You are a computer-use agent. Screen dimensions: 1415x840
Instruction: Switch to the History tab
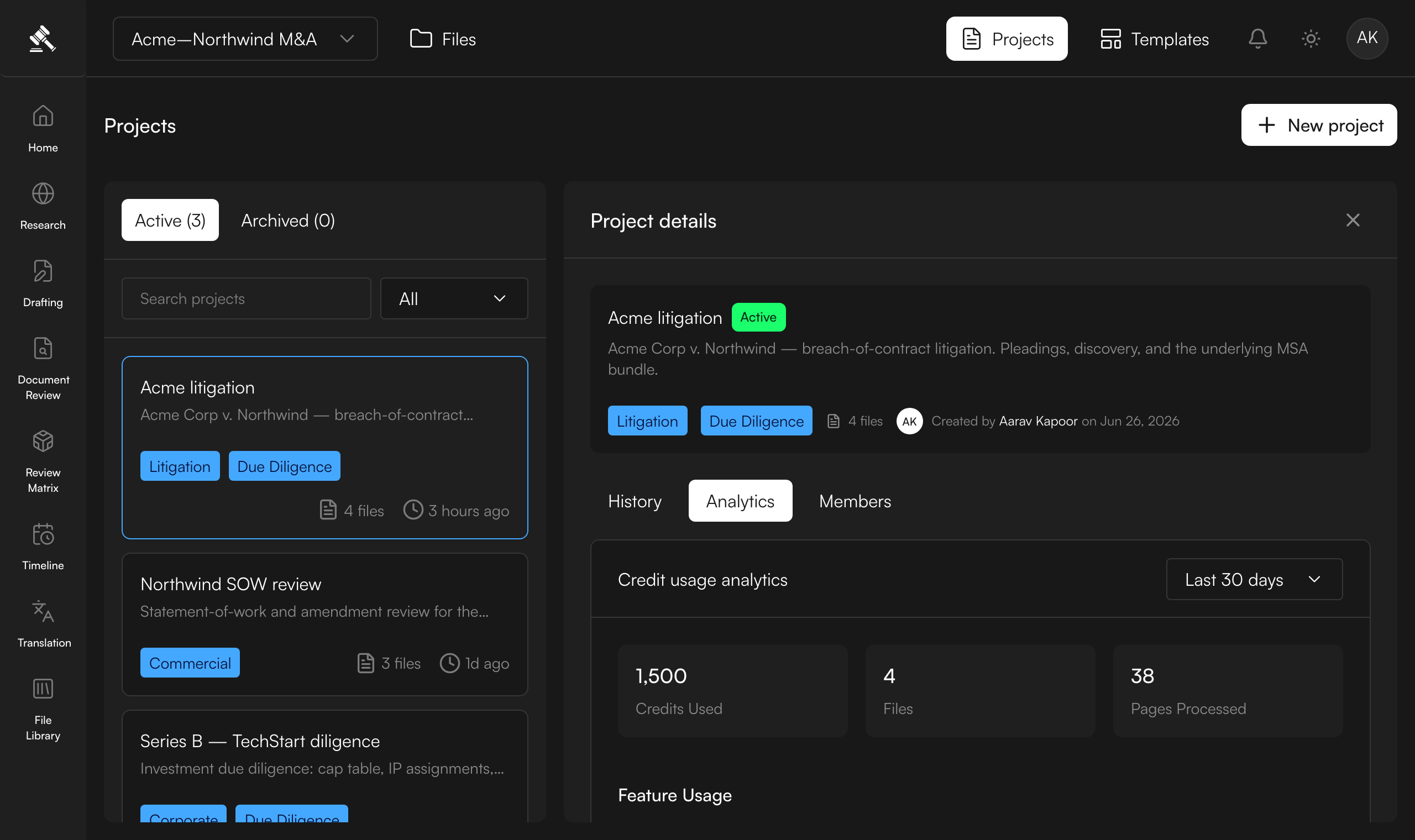635,501
